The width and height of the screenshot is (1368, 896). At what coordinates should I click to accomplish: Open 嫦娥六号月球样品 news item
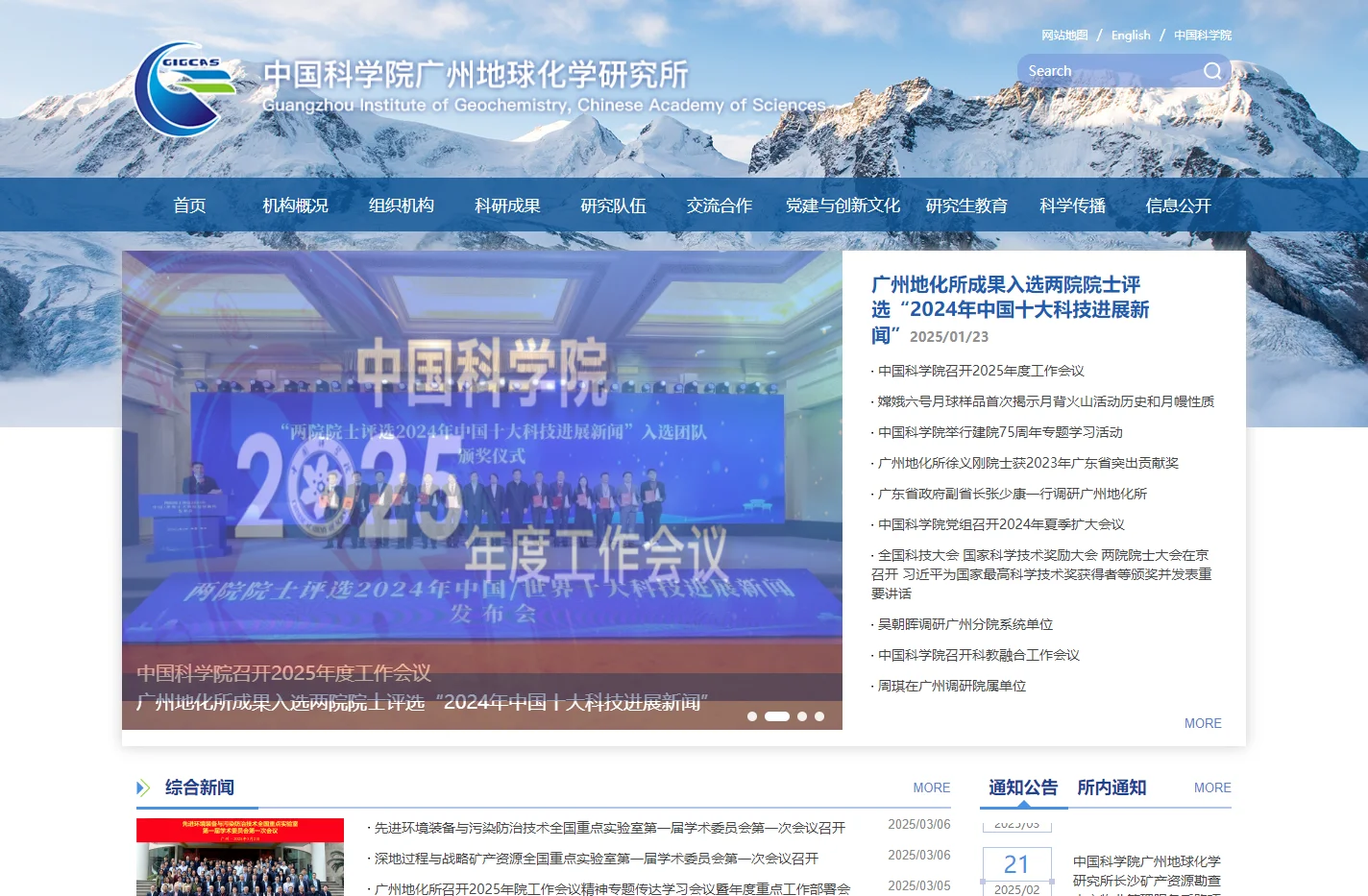coord(1045,401)
